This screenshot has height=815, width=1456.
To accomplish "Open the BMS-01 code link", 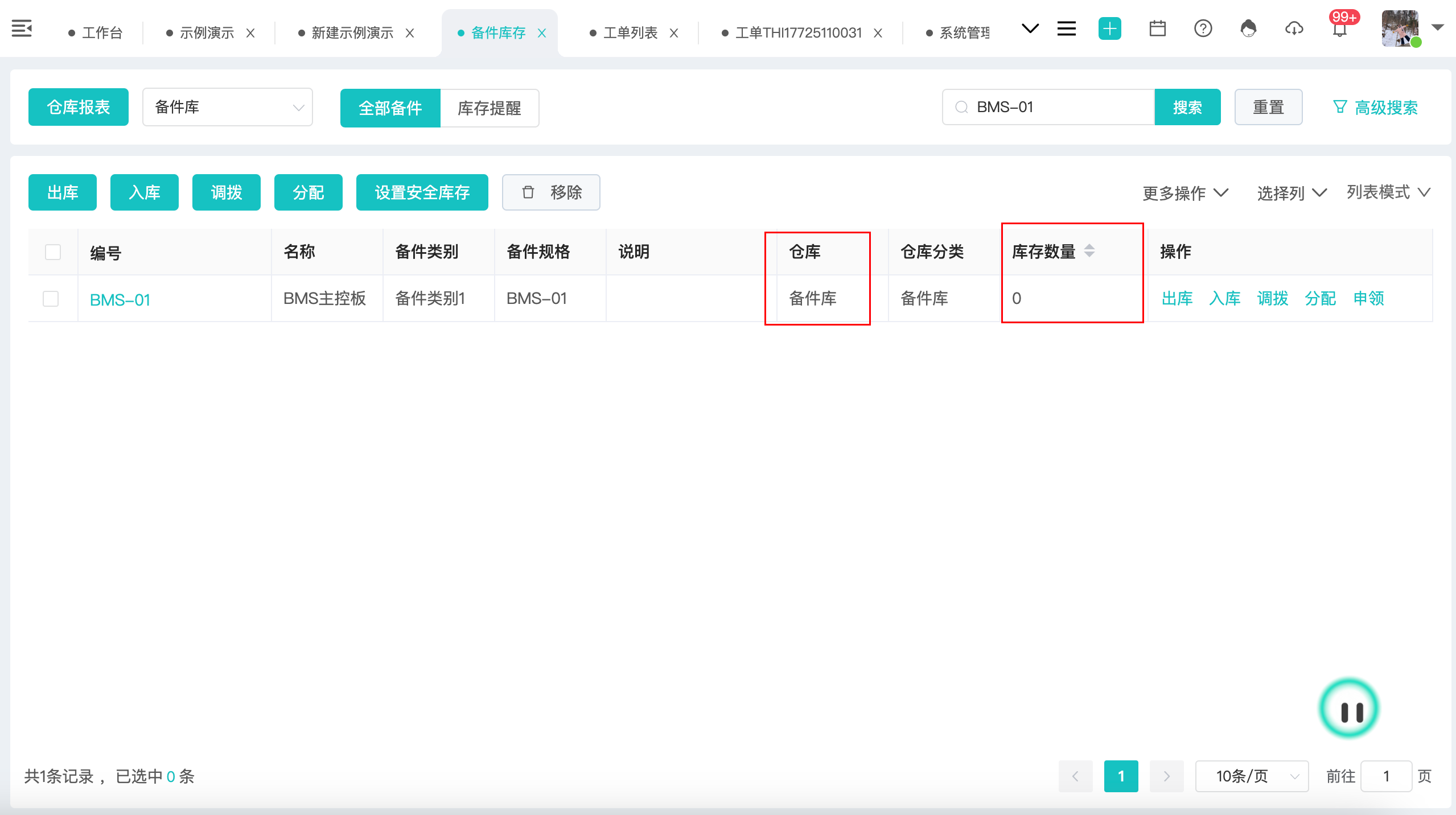I will pos(120,299).
